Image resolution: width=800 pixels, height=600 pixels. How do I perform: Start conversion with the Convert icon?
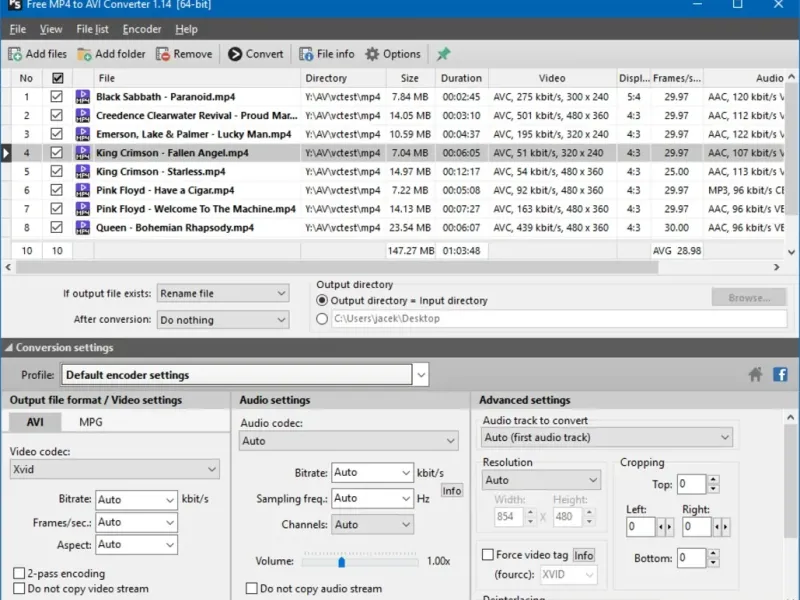(x=235, y=54)
